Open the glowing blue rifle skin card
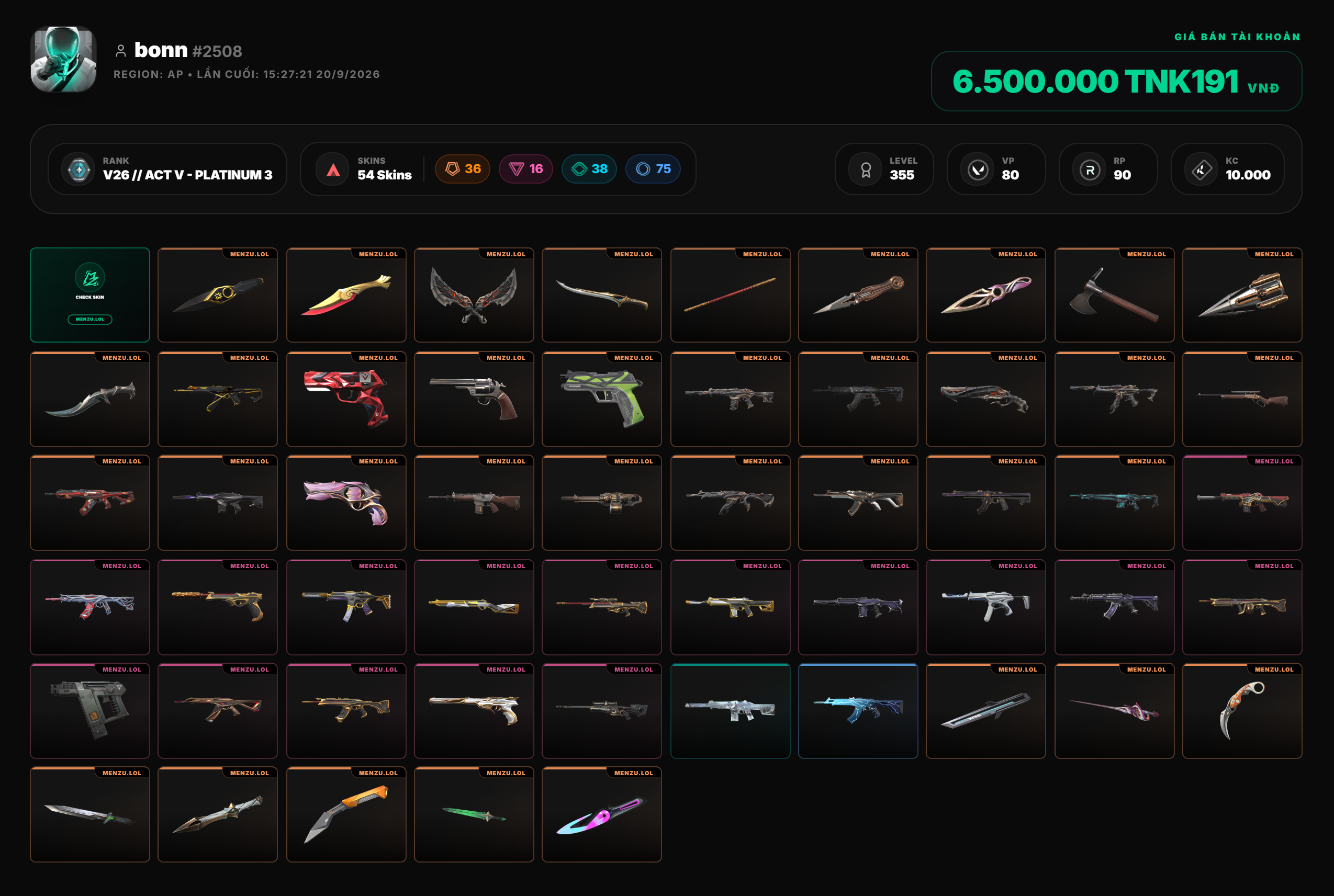 click(x=858, y=710)
